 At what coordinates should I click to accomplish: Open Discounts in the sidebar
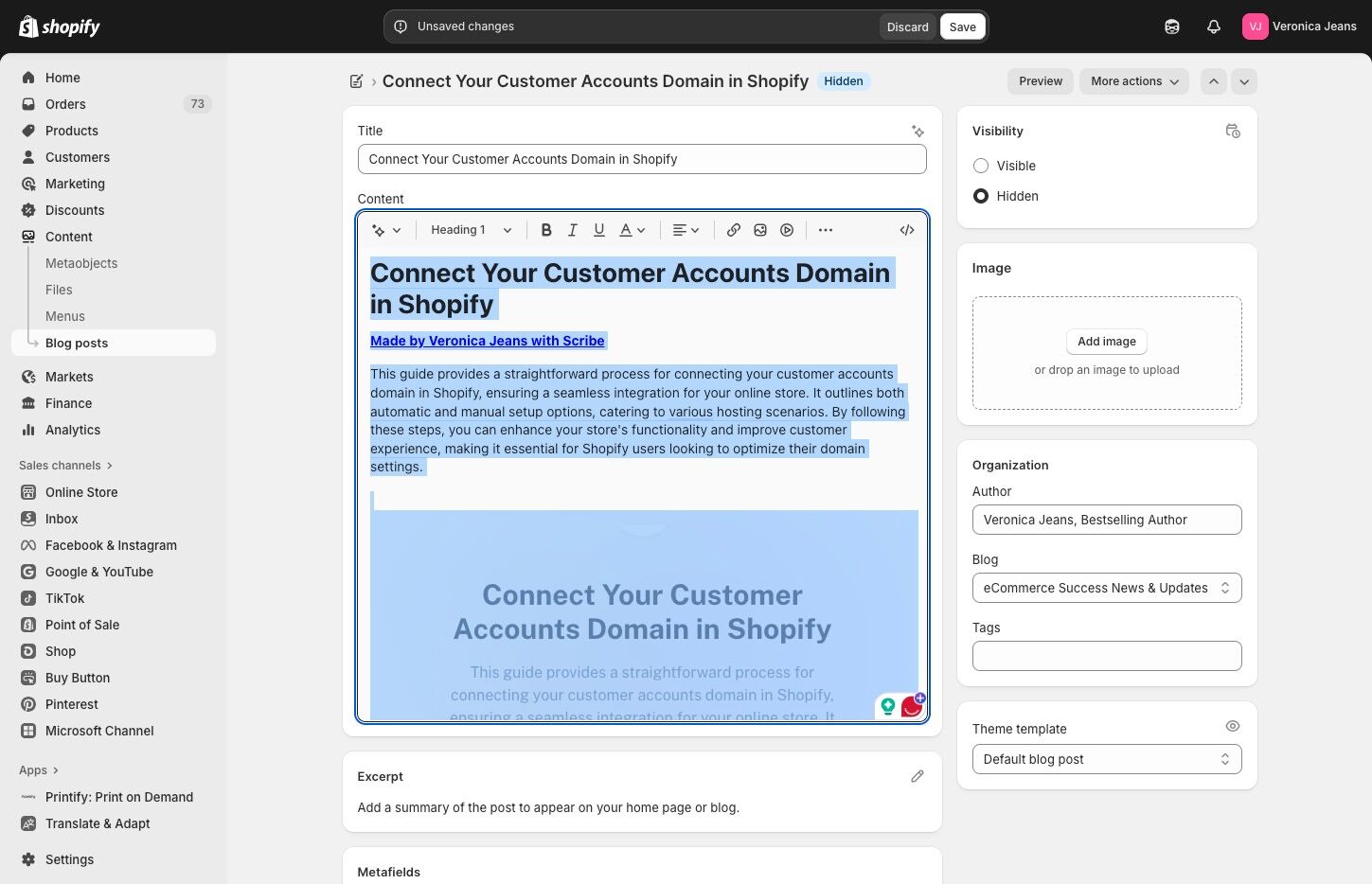114,210
